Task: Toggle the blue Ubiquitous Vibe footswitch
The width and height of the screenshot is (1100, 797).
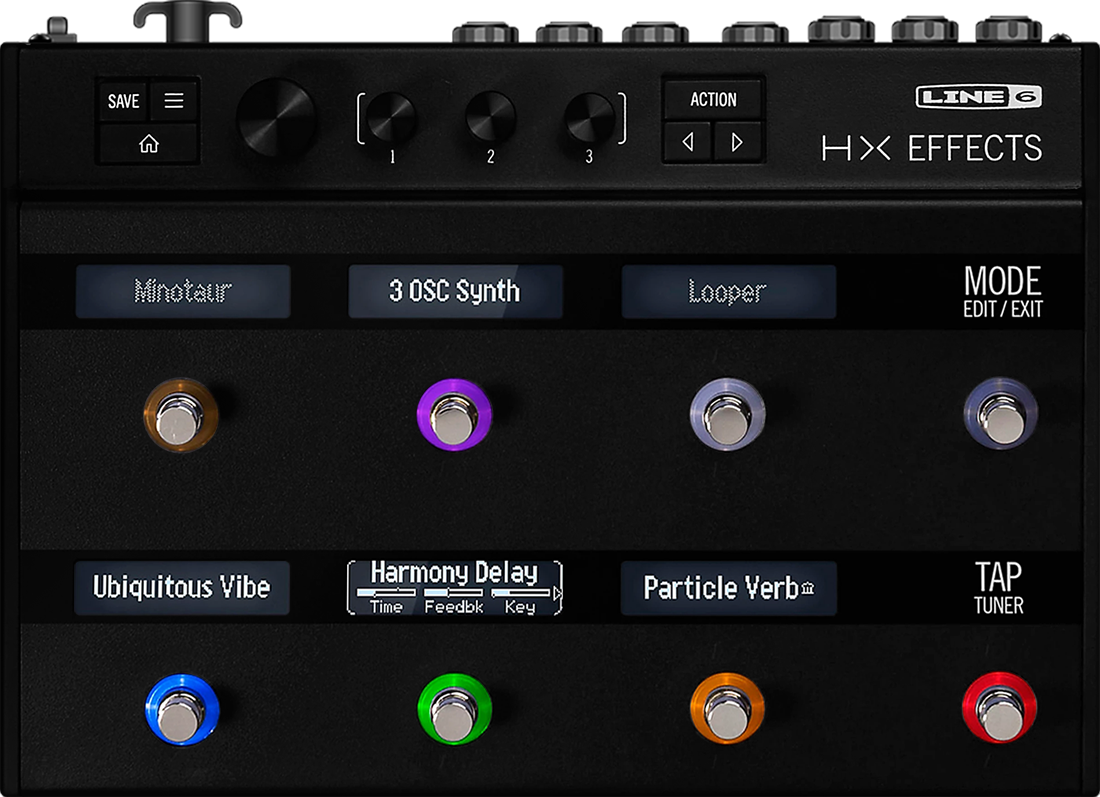Action: click(182, 709)
